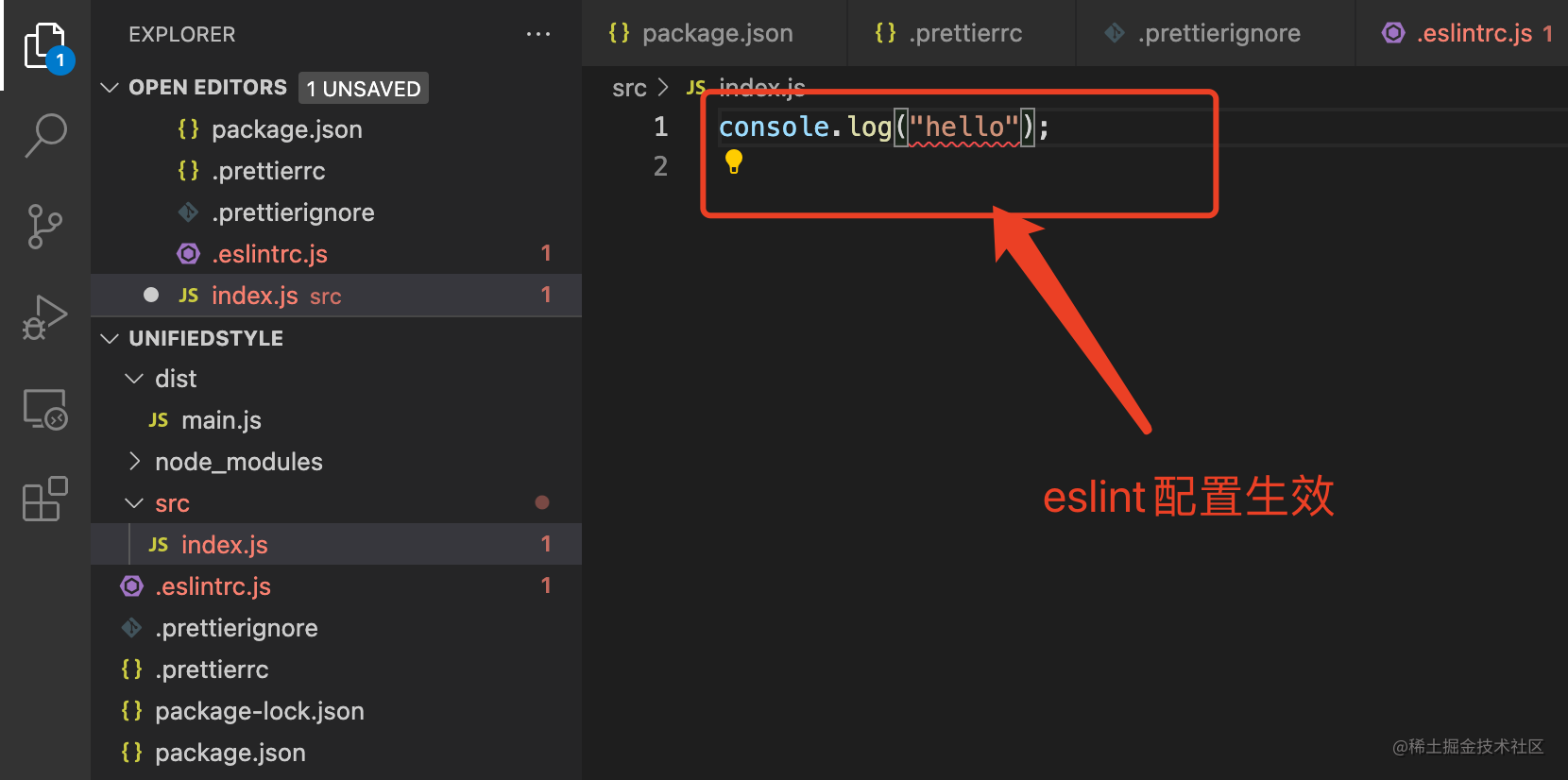1568x780 pixels.
Task: Open .prettierrc in Open Editors list
Action: tap(336, 171)
